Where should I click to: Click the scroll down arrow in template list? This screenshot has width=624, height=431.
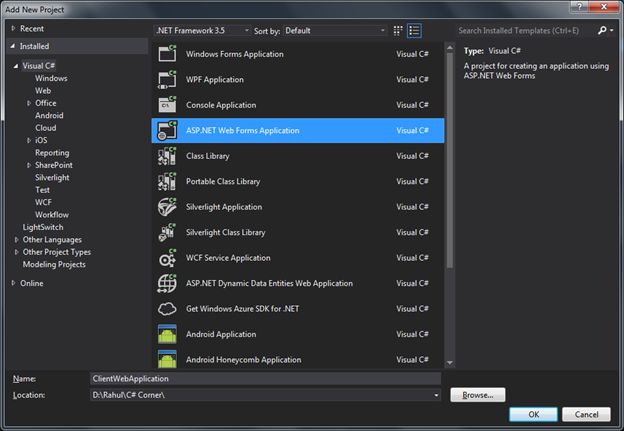pos(450,363)
